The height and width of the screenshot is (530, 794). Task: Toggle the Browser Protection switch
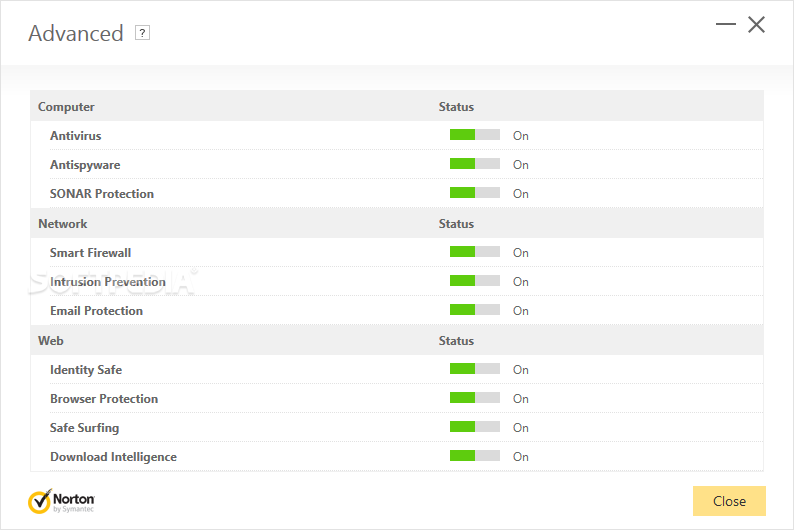(474, 397)
